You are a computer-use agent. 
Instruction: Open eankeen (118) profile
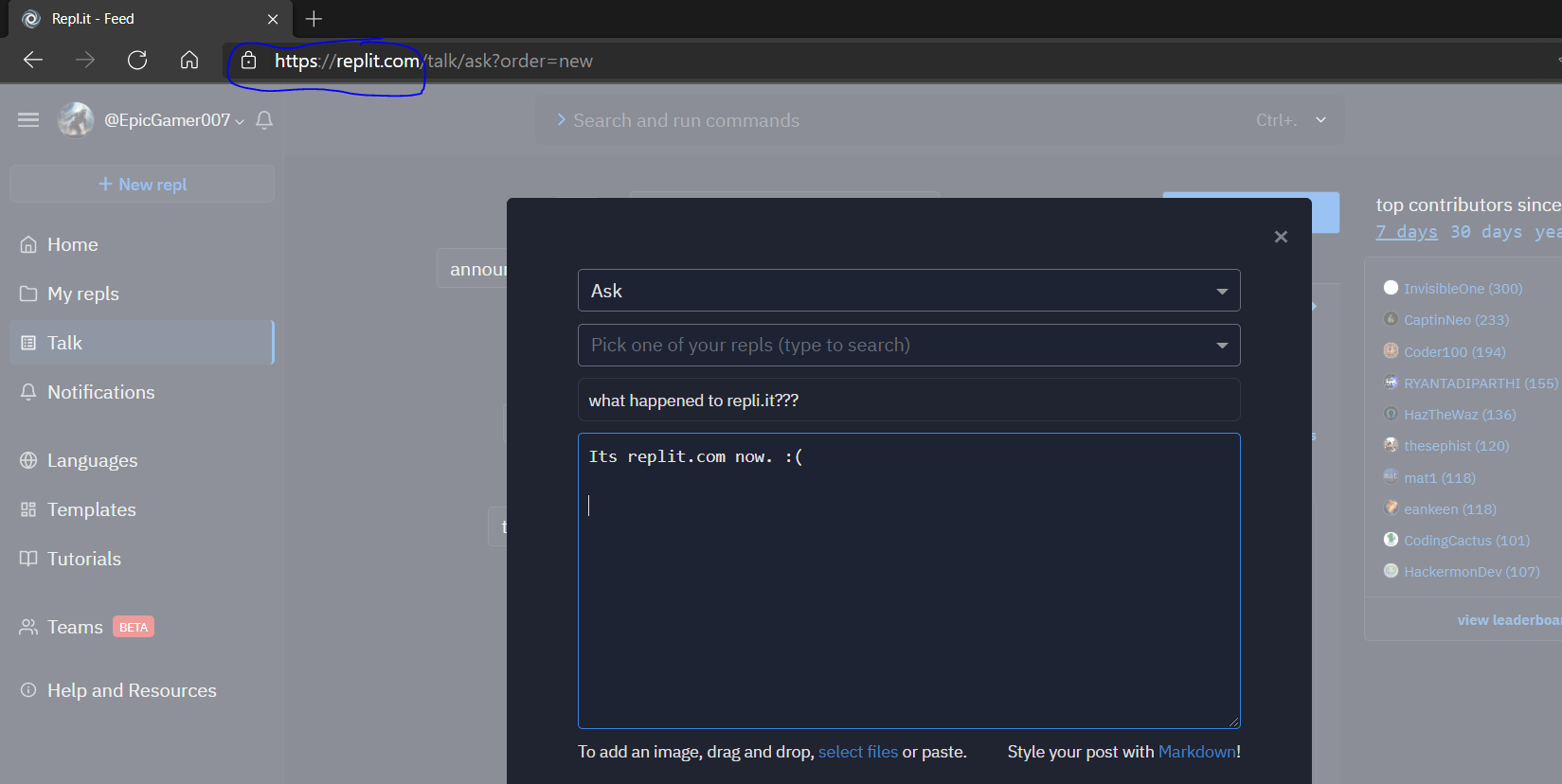[x=1450, y=509]
